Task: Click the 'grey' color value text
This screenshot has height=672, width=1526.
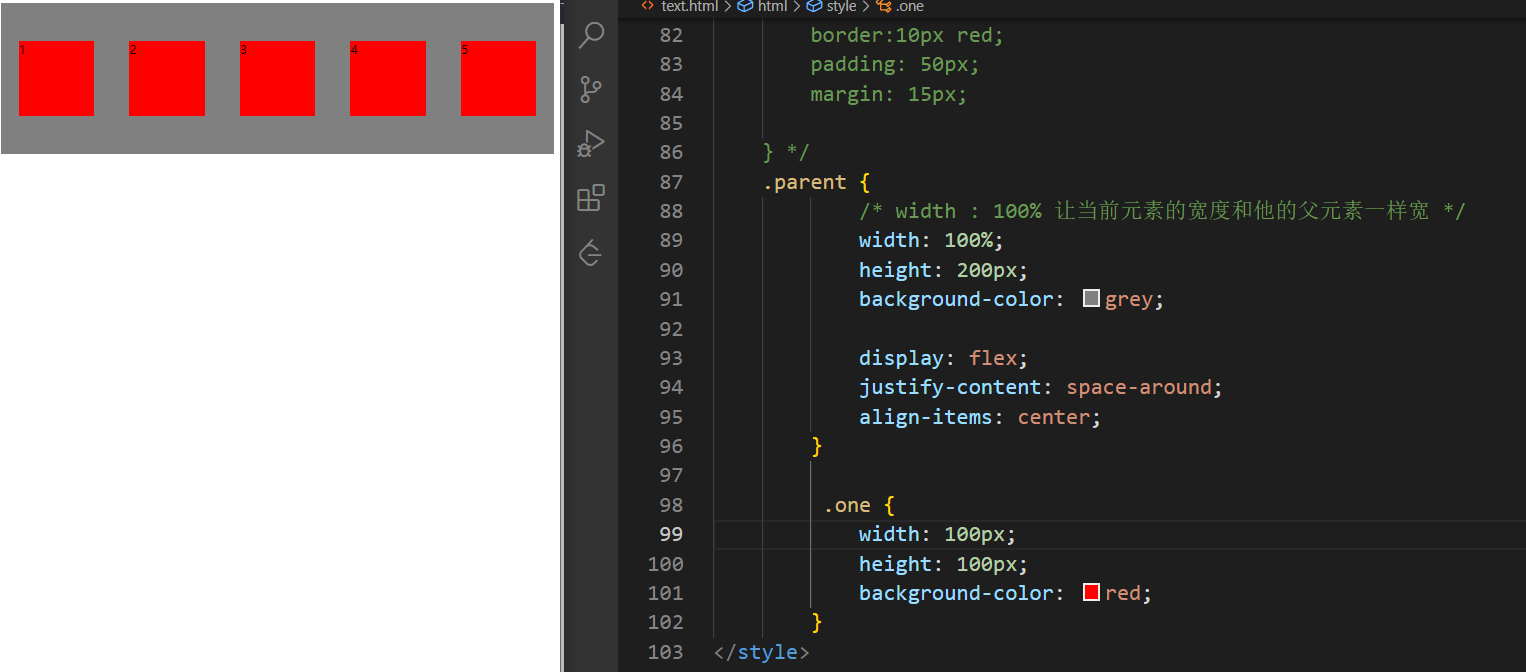Action: click(x=1129, y=299)
